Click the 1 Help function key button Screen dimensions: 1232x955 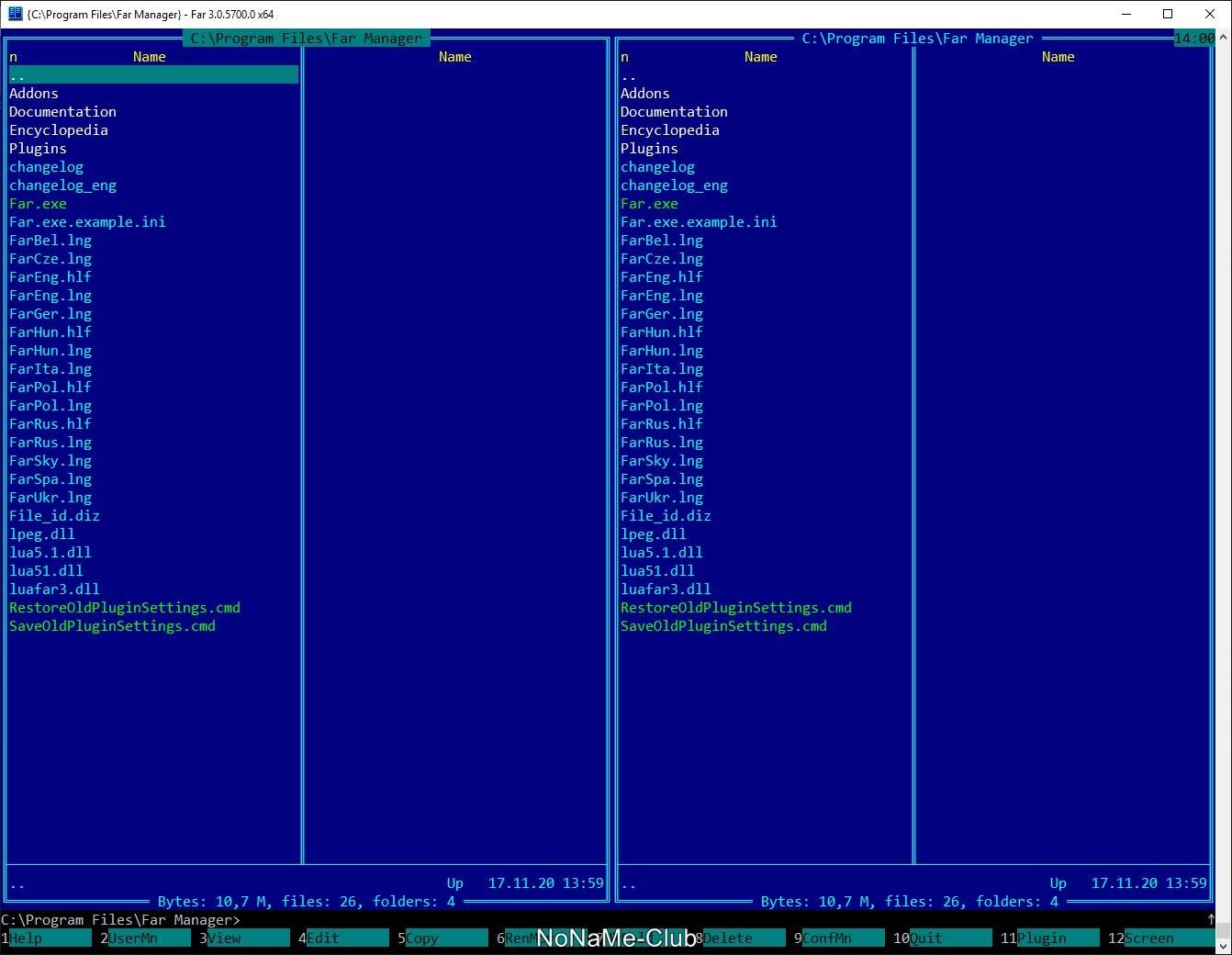coord(46,938)
